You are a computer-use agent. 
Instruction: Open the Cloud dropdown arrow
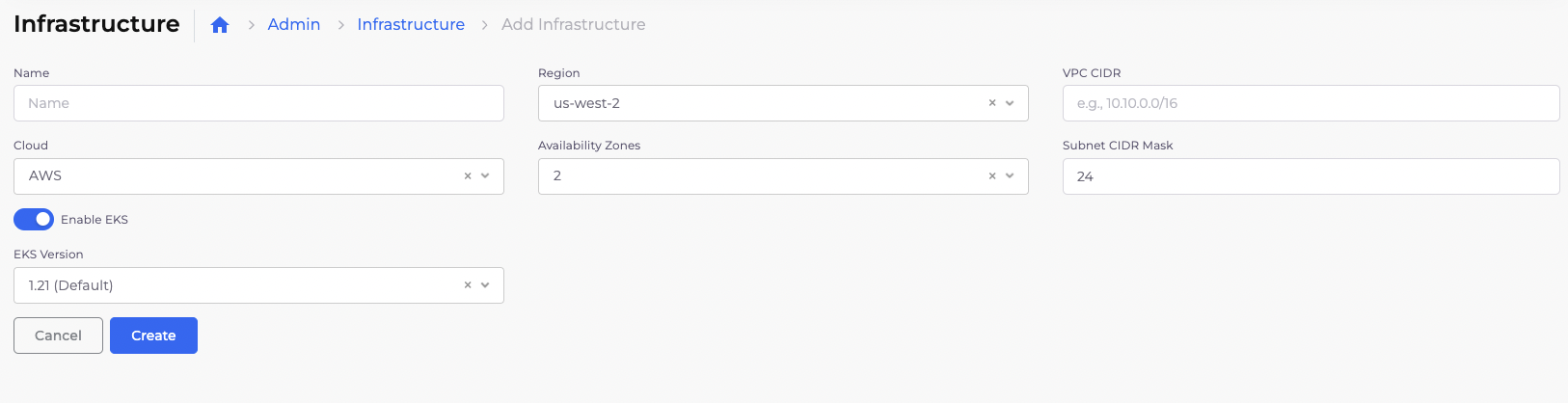485,175
